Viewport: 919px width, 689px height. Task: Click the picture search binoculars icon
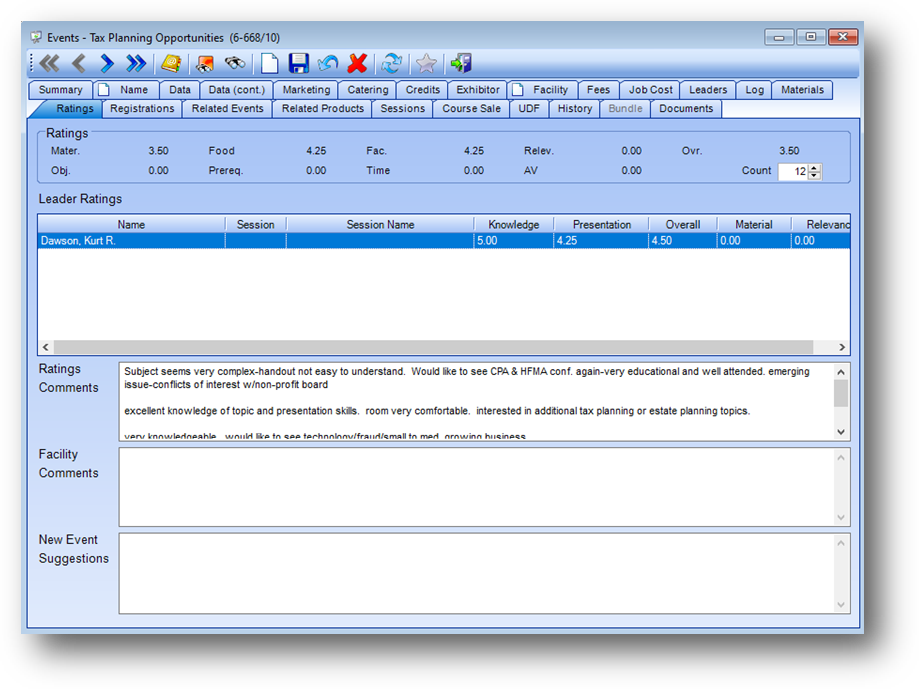(x=205, y=63)
